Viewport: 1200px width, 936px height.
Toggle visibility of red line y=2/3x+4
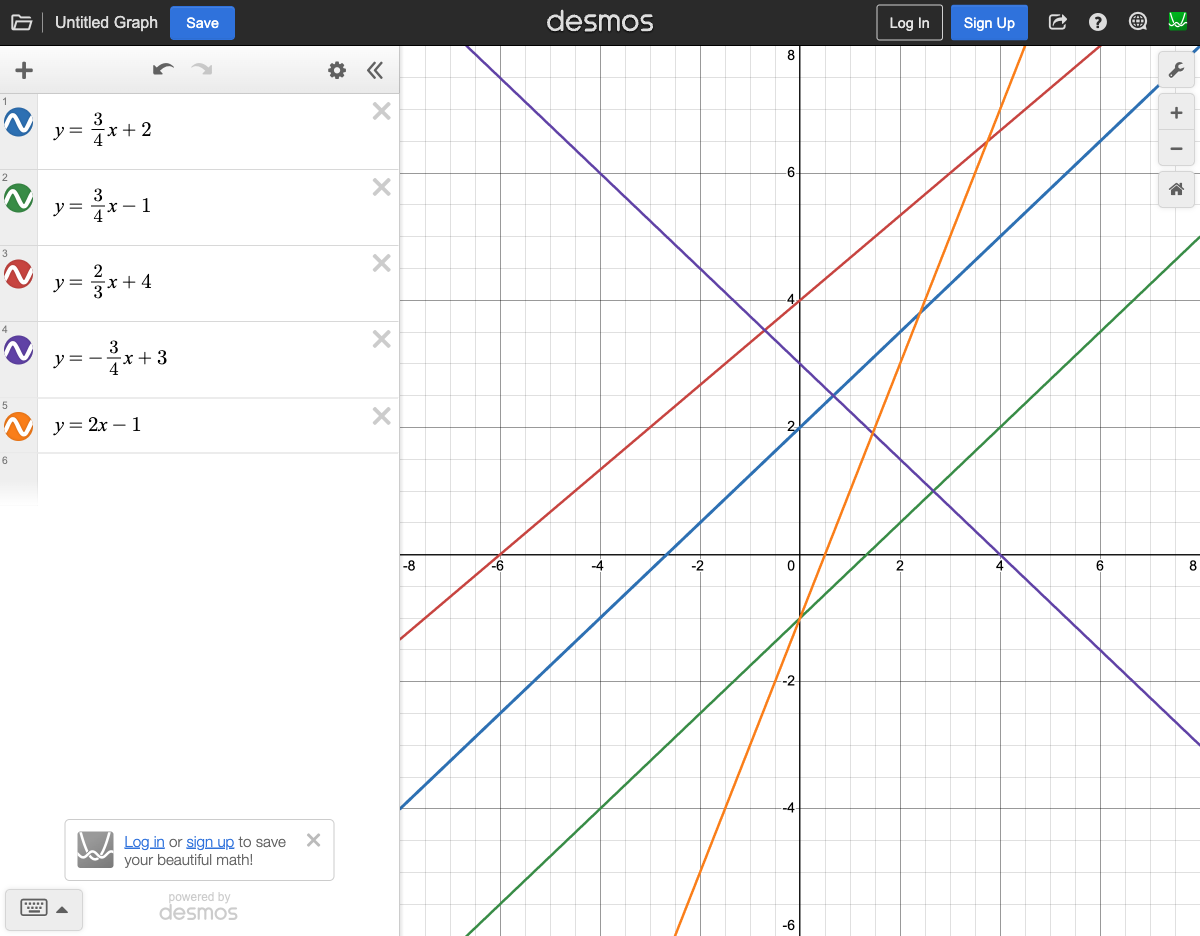tap(19, 275)
